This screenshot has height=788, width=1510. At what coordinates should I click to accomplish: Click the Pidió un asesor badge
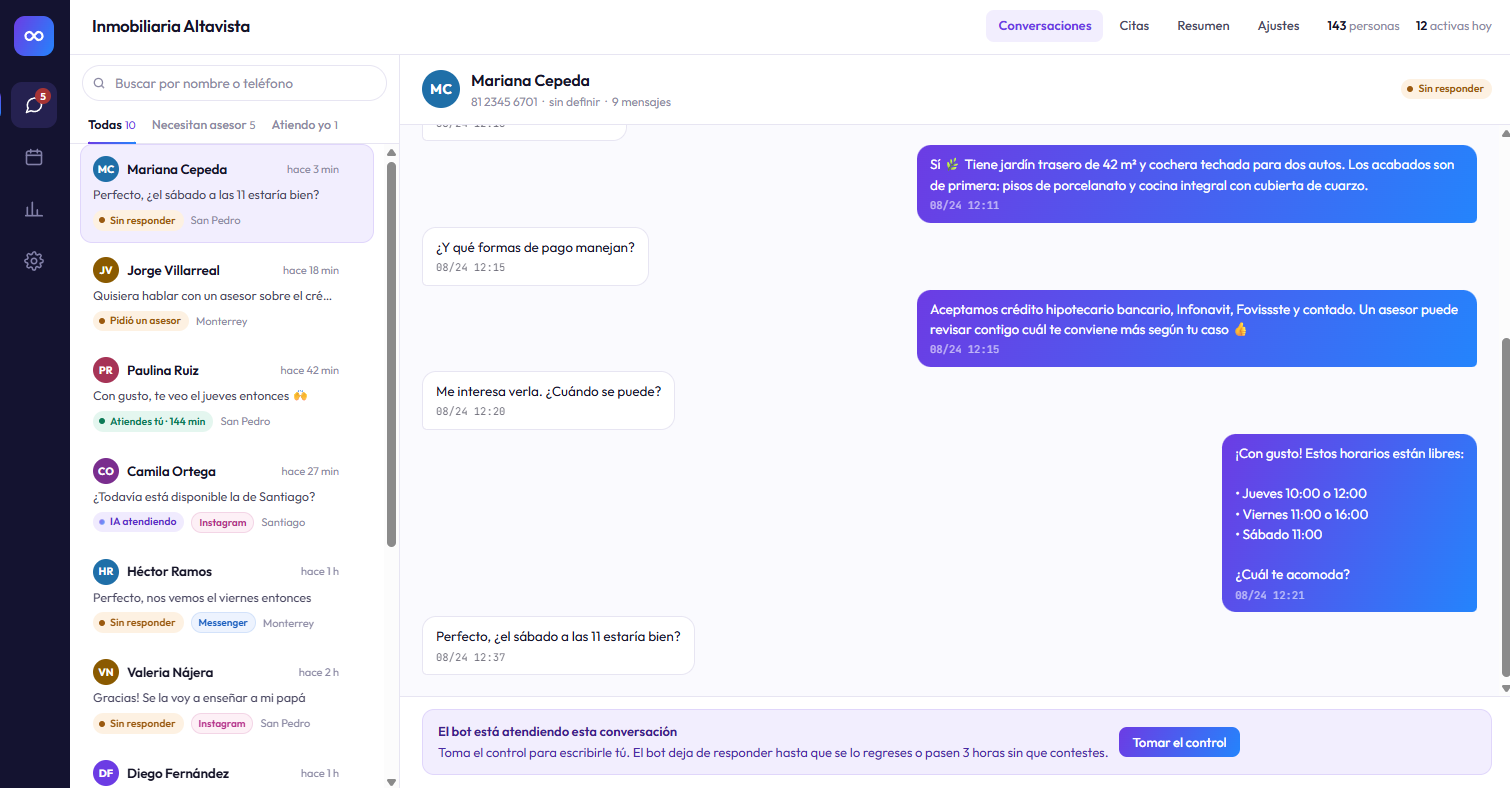point(141,321)
